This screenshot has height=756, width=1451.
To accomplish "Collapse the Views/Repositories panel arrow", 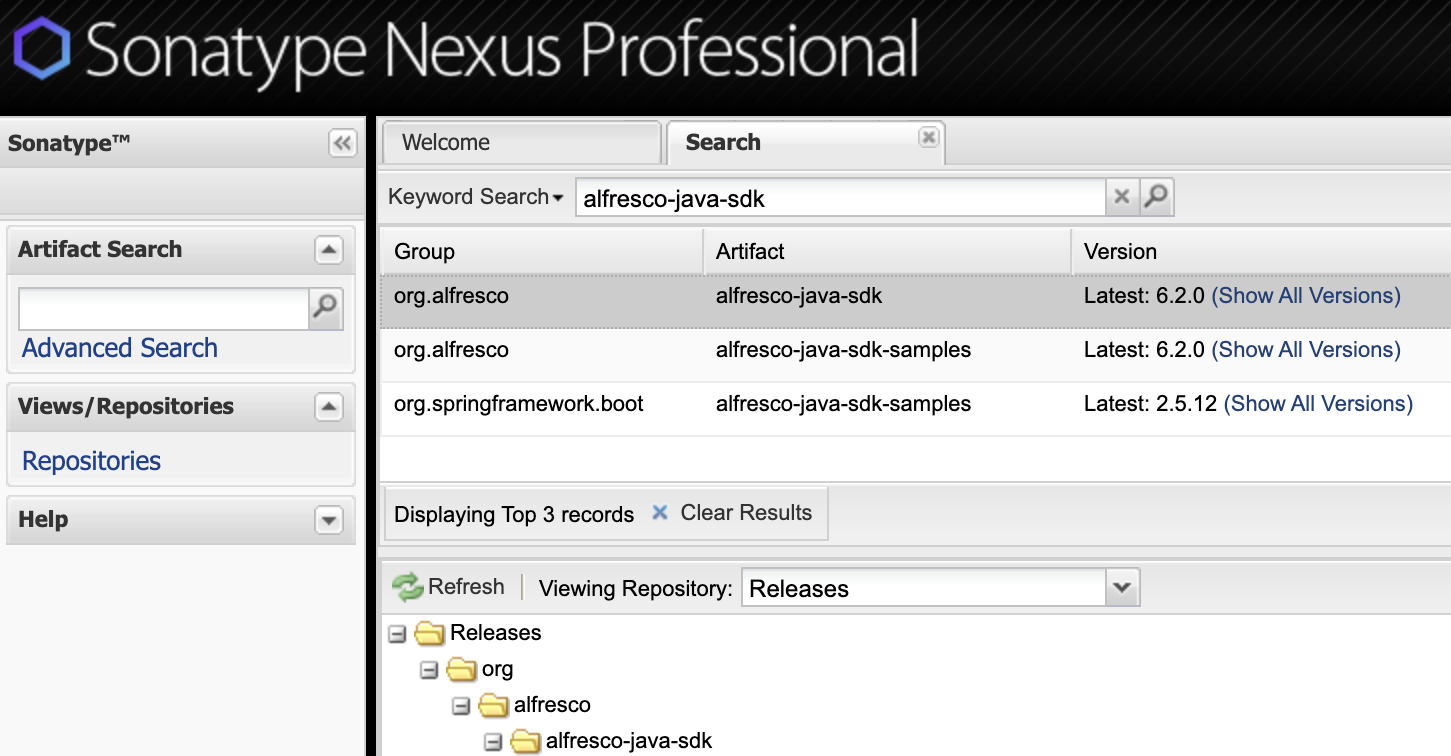I will point(330,406).
